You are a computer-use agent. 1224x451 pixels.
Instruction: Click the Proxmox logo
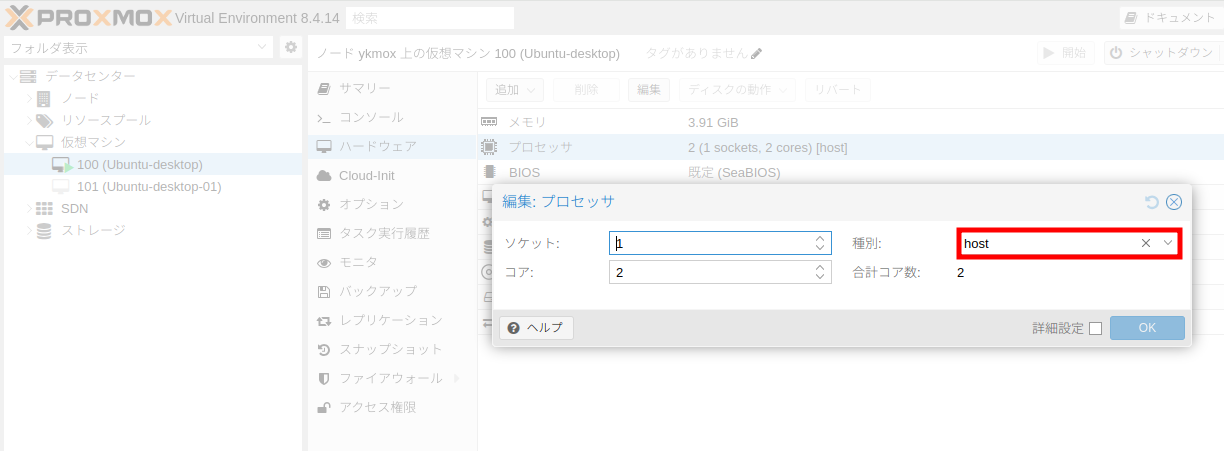click(87, 17)
